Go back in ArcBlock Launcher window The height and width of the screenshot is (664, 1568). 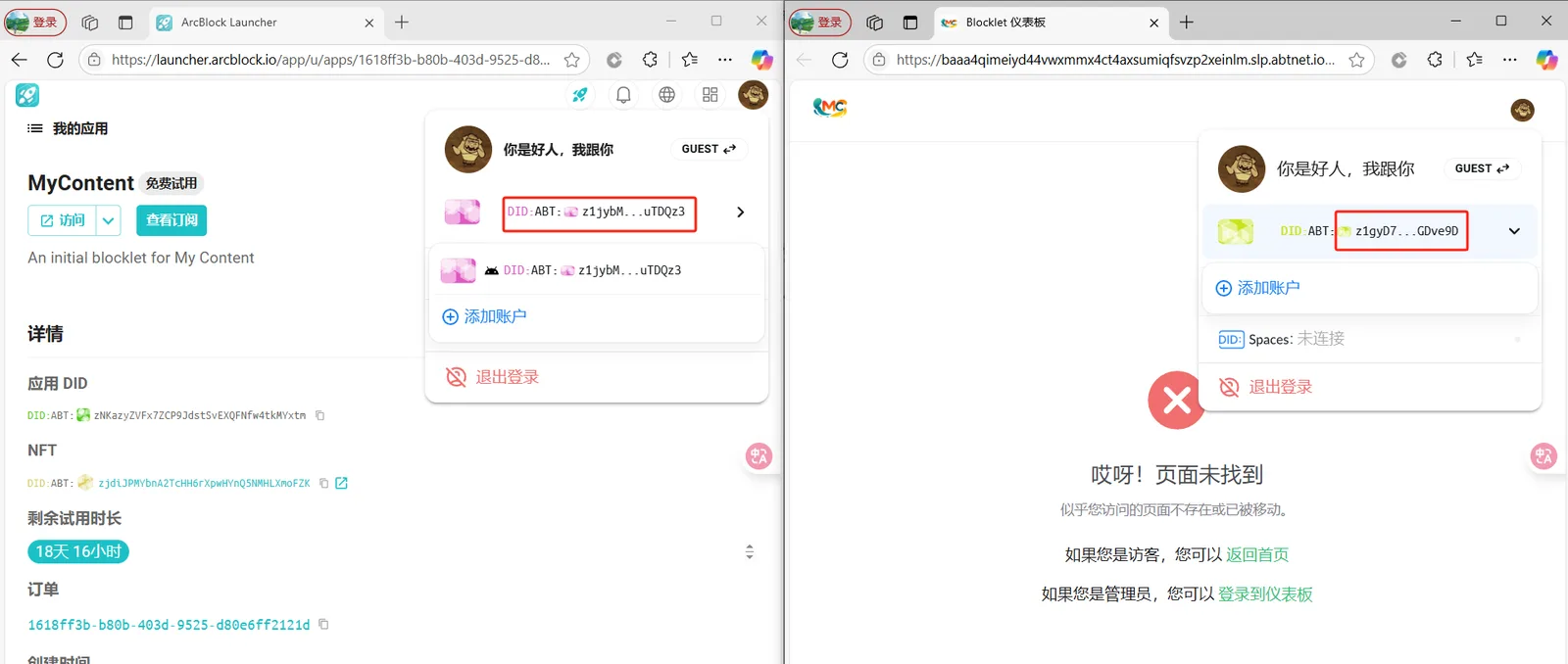[19, 60]
